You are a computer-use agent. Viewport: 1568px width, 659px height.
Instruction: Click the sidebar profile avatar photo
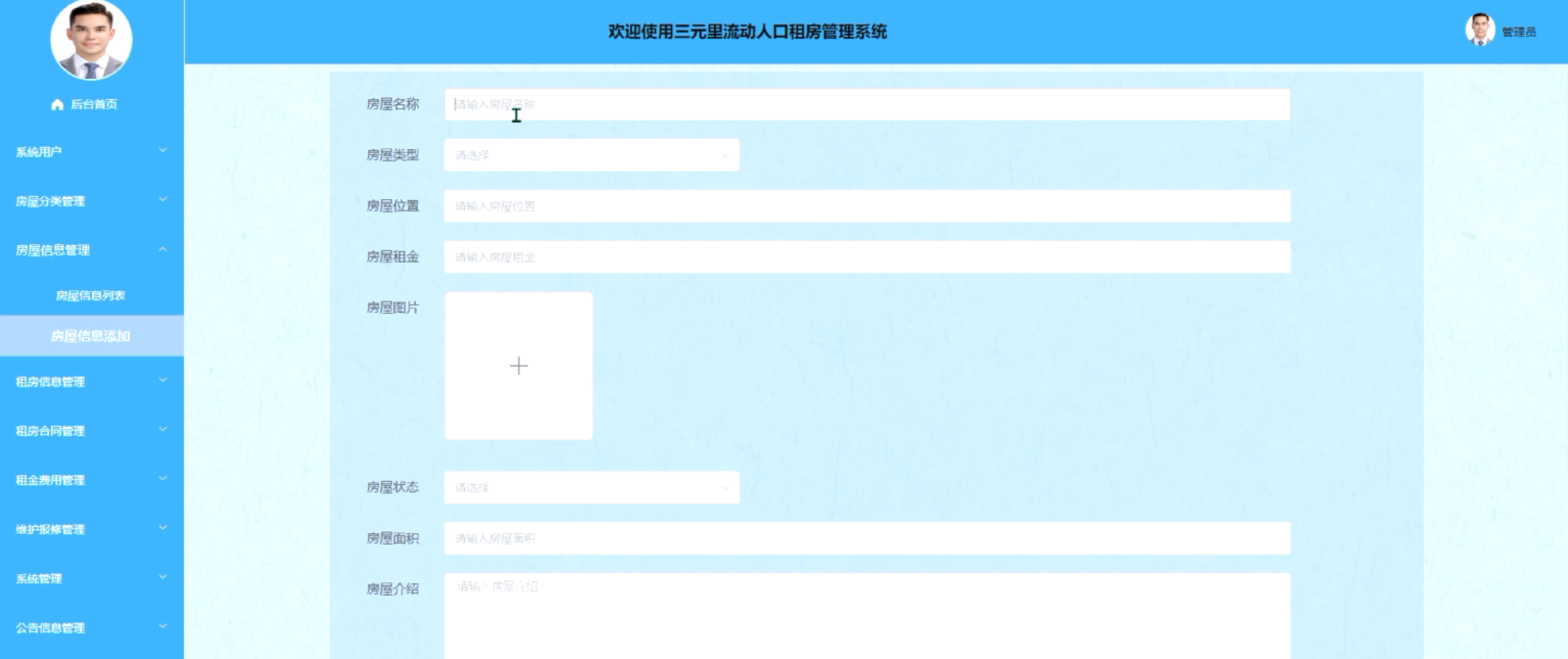(91, 39)
